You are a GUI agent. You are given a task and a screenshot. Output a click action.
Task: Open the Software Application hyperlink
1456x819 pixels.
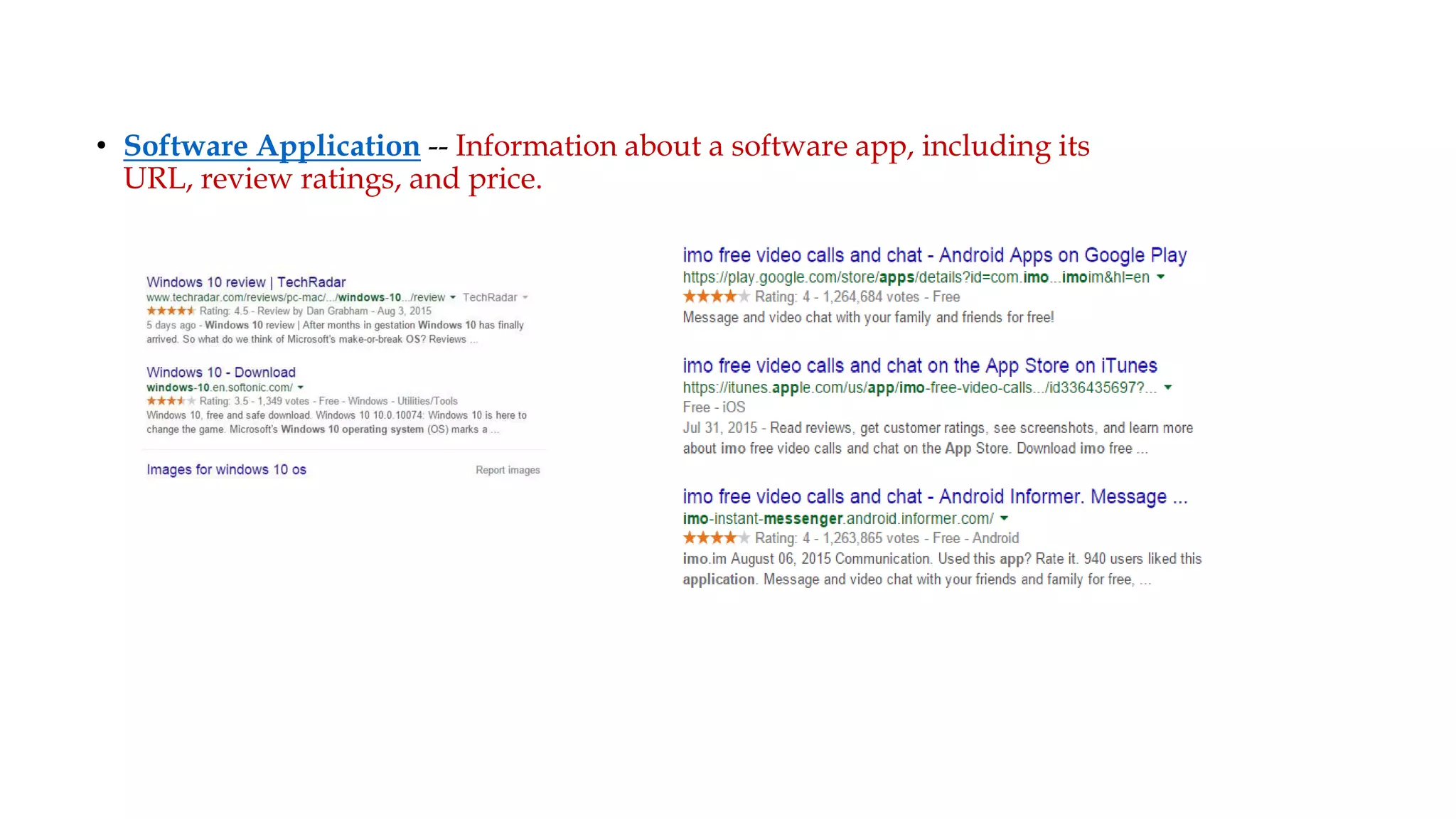click(x=272, y=146)
